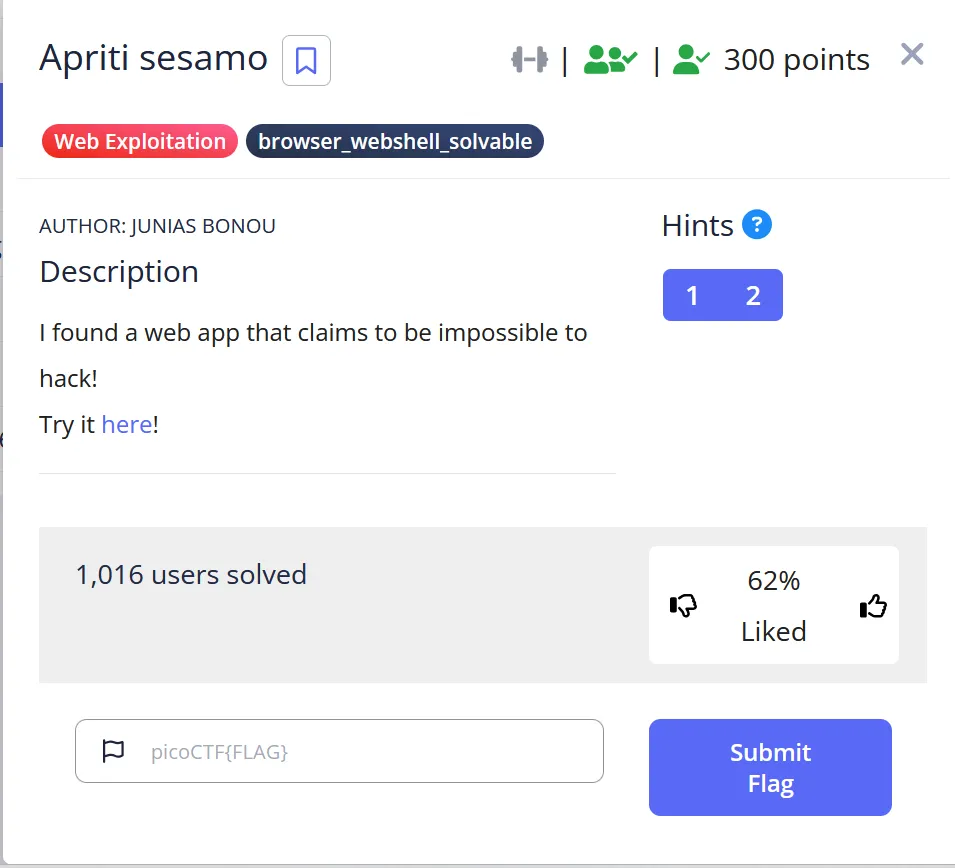This screenshot has height=868, width=955.
Task: Click the flag icon in the input box
Action: click(114, 751)
